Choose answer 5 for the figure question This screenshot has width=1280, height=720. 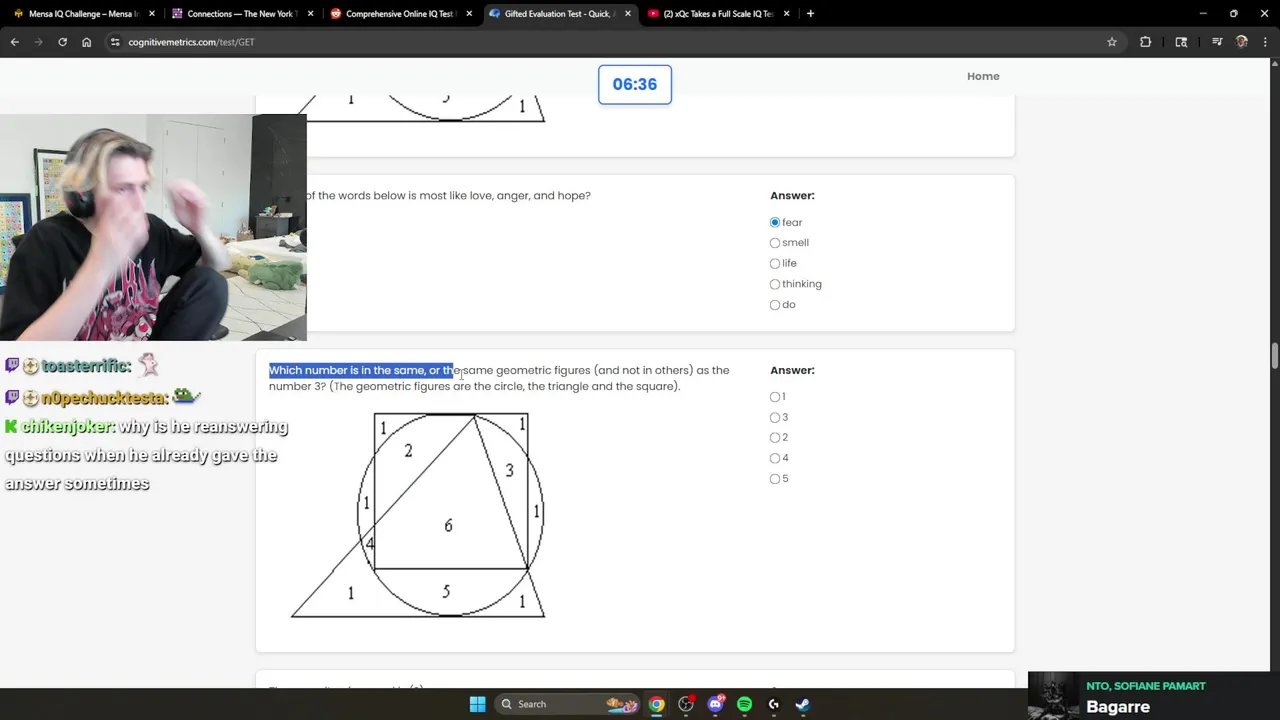775,479
